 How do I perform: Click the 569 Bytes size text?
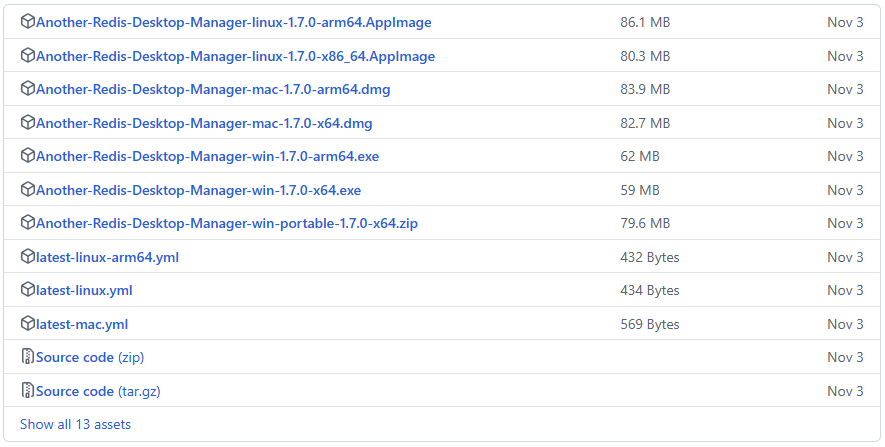650,325
